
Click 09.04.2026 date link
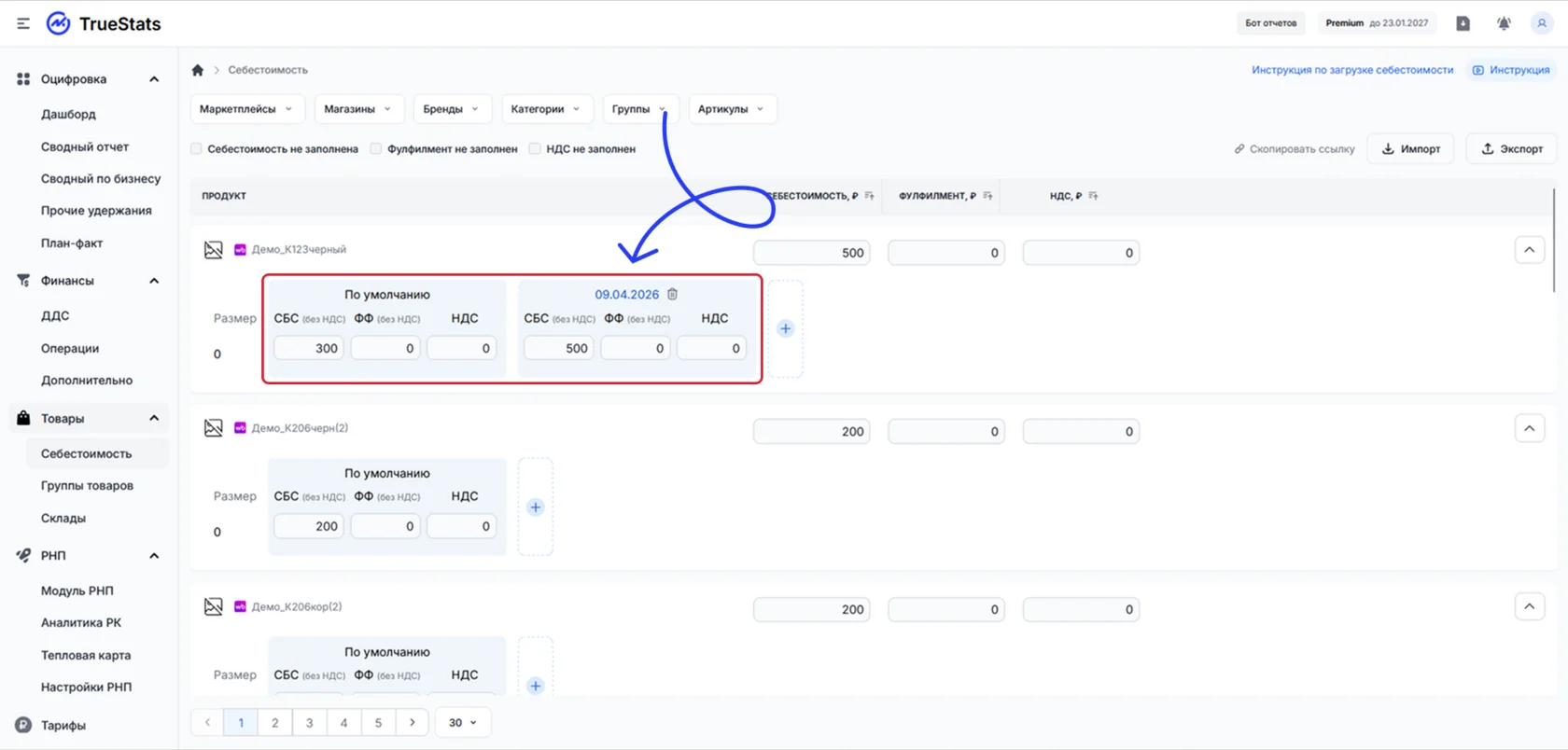(x=626, y=294)
